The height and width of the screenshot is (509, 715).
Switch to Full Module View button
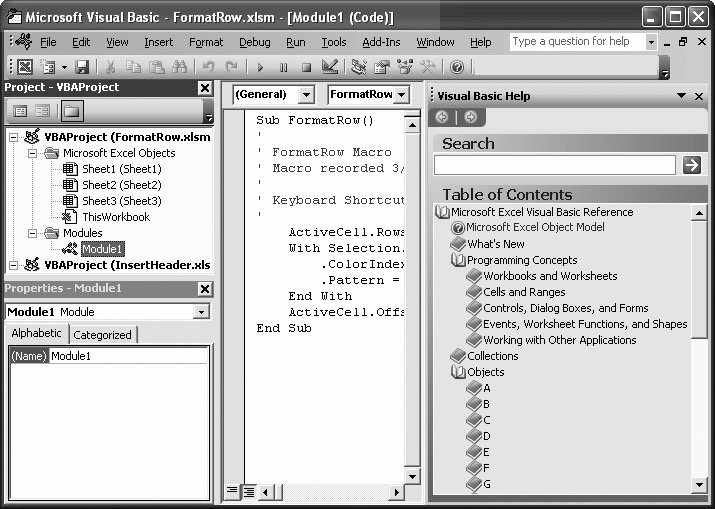tap(248, 491)
